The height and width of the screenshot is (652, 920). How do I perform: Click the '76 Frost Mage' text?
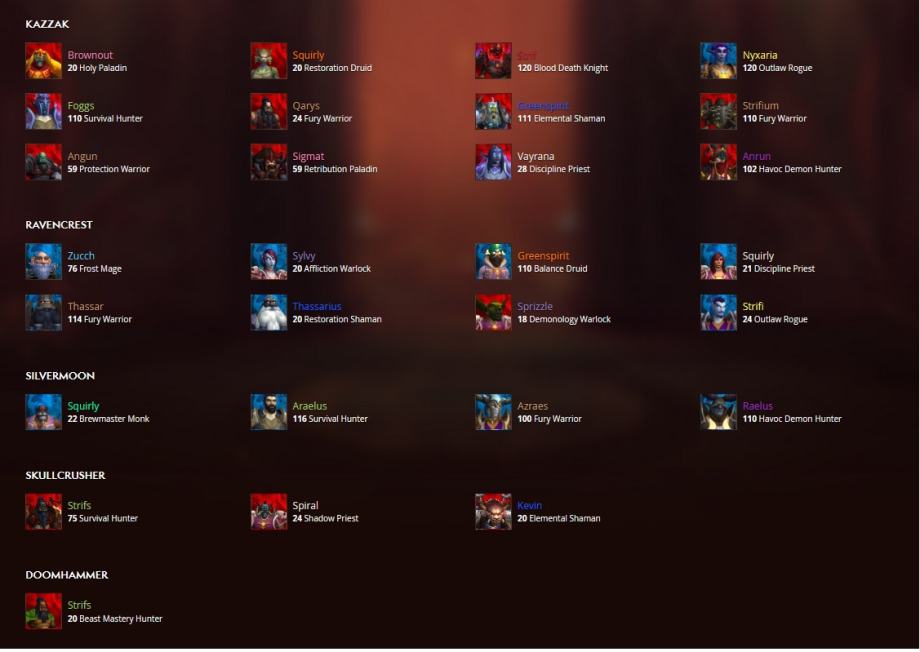[x=94, y=269]
